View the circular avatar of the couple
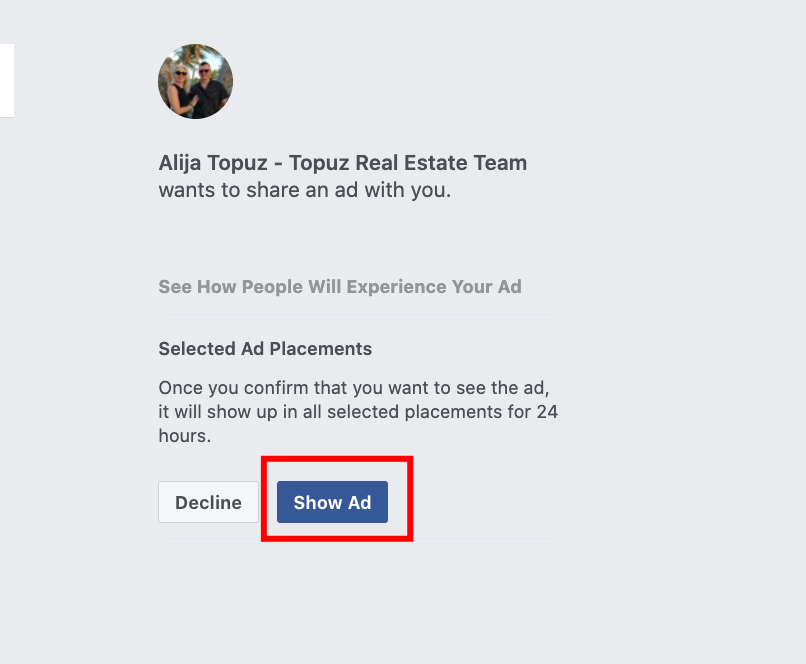Image resolution: width=806 pixels, height=664 pixels. click(195, 81)
